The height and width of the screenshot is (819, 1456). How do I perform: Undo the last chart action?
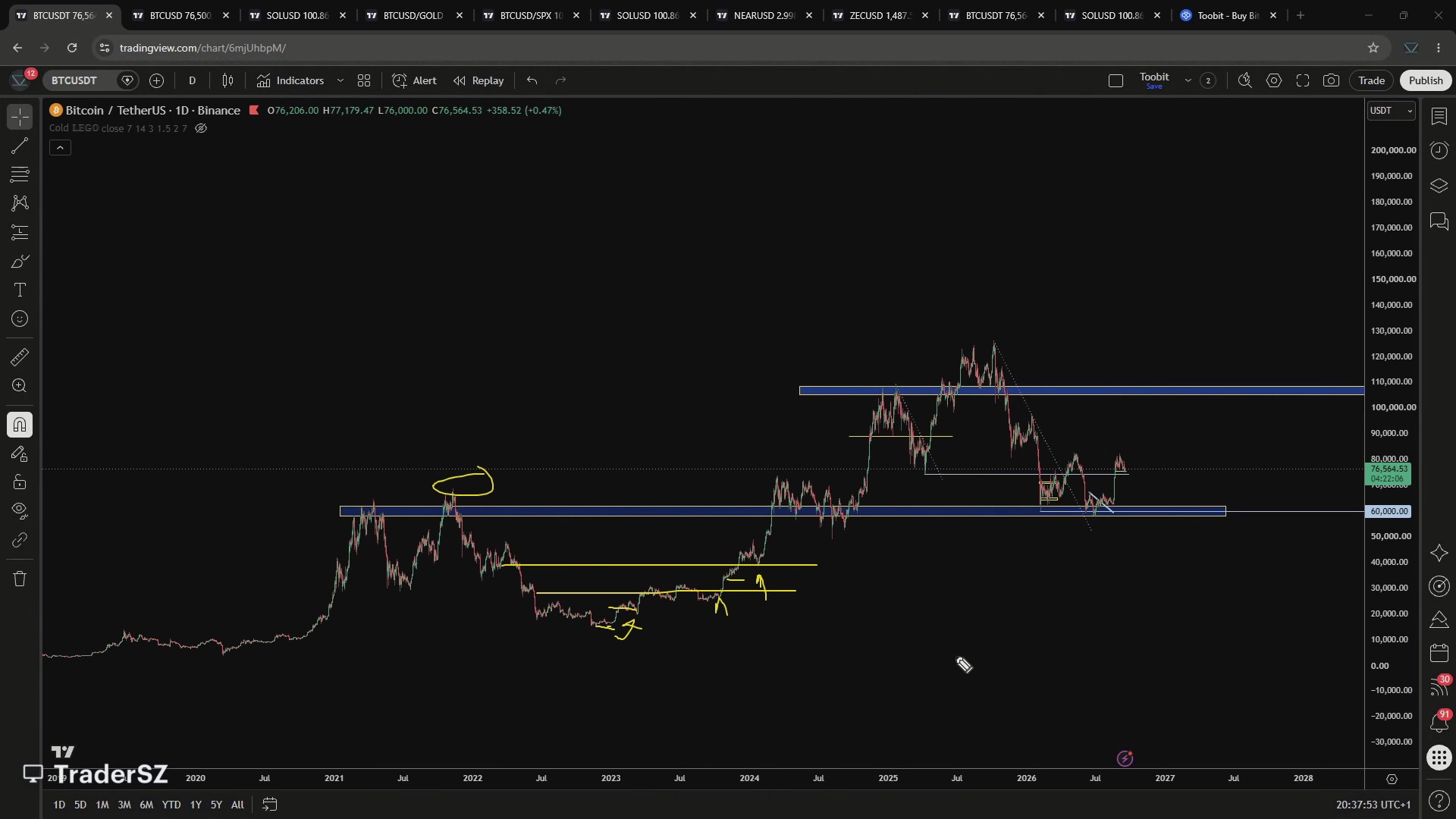532,80
